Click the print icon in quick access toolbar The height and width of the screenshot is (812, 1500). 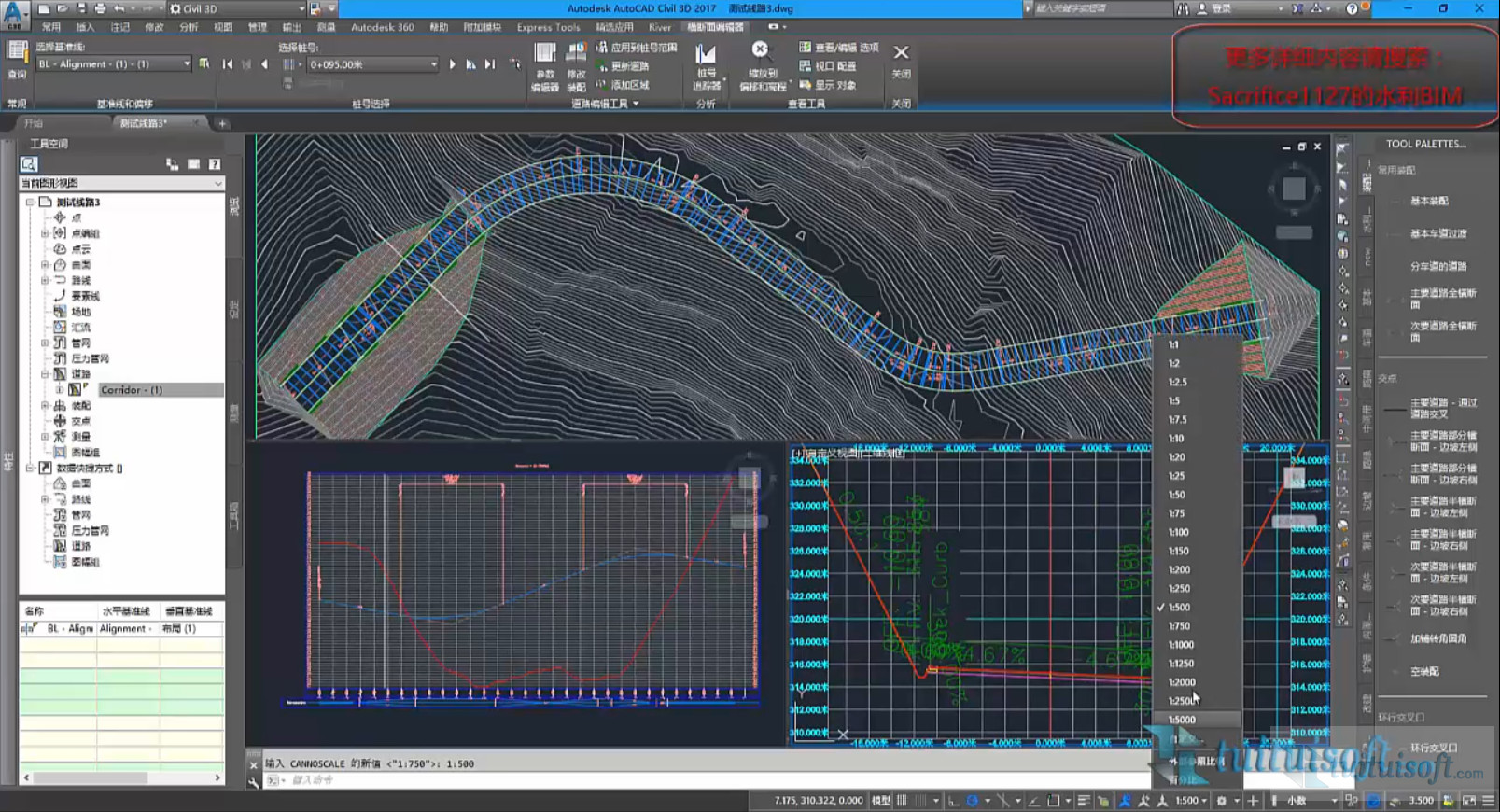click(100, 8)
